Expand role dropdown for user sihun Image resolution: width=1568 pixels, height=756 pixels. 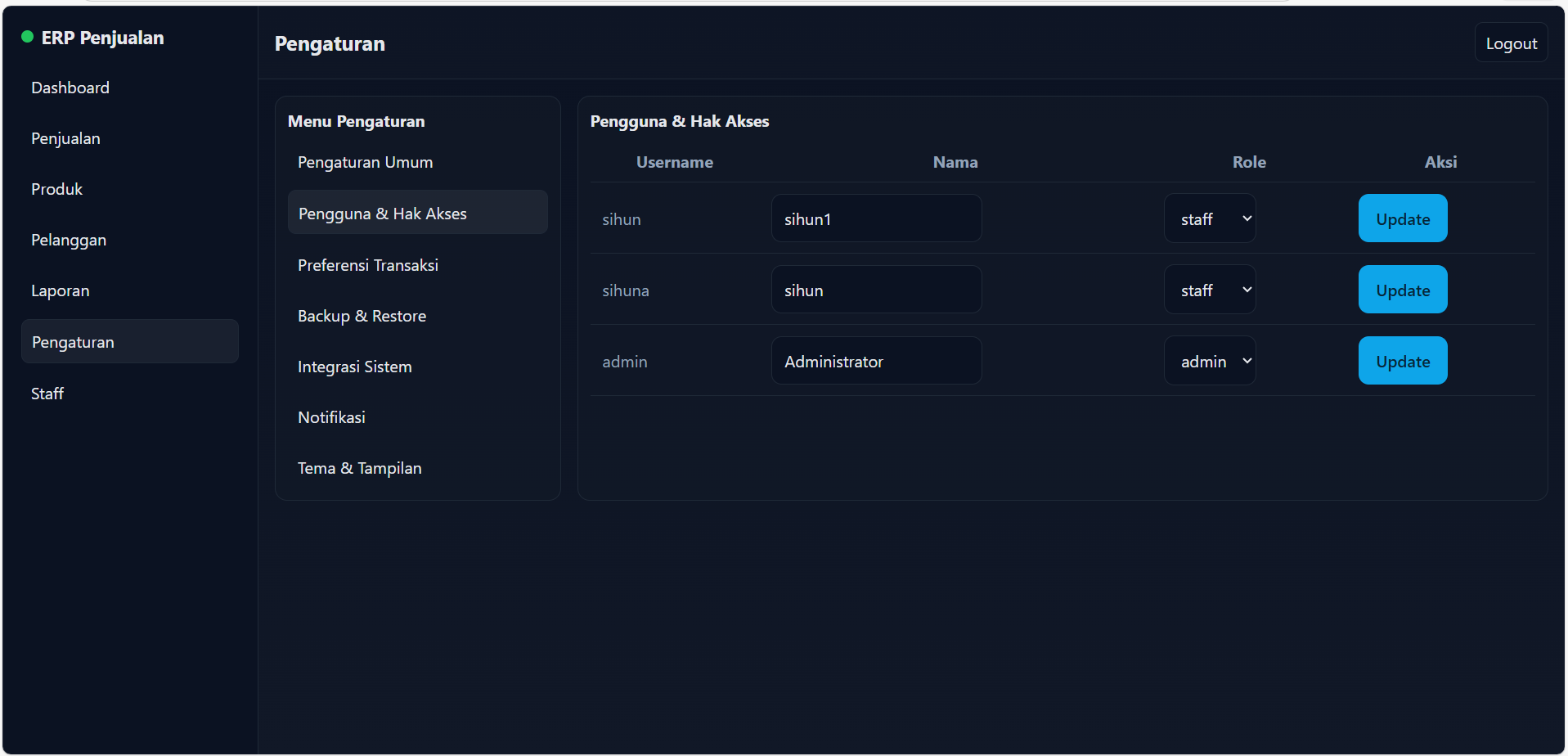[1209, 218]
